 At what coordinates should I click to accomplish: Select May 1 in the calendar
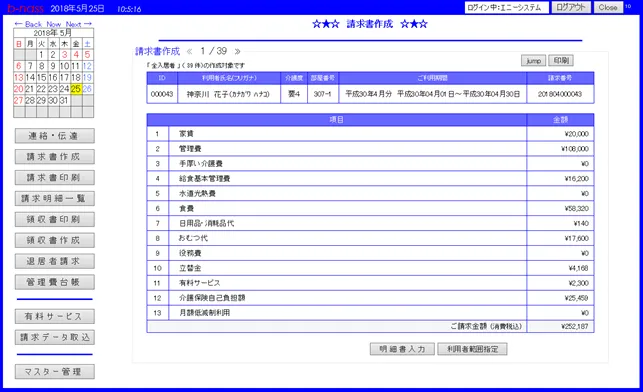(x=41, y=55)
